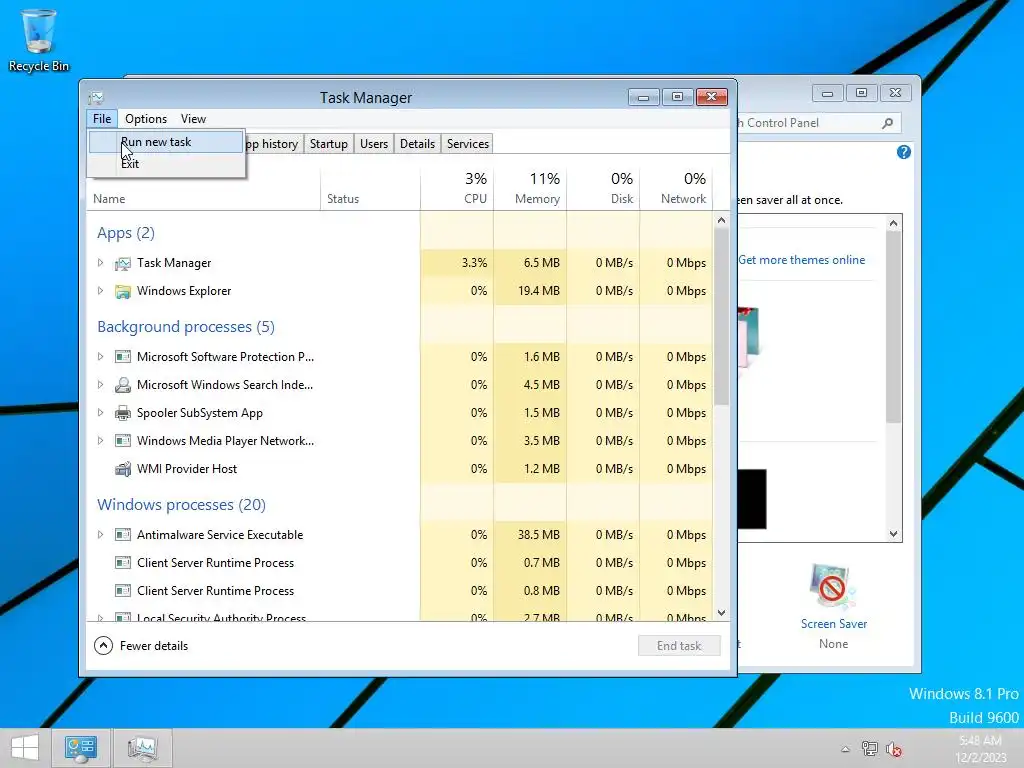Screen dimensions: 1024x768
Task: Click the Task Manager process icon
Action: coord(123,263)
